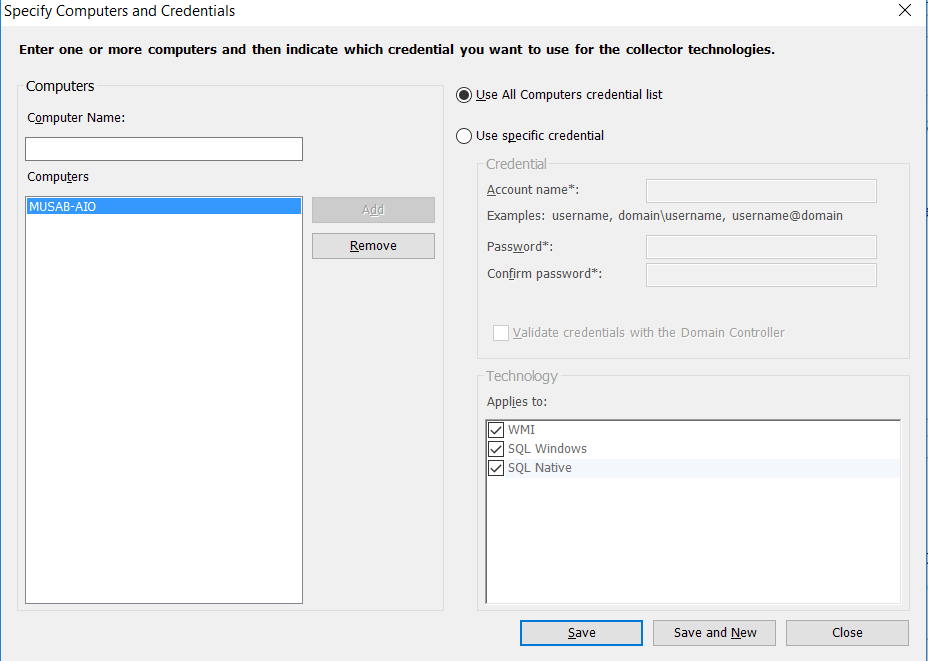
Task: Click empty area of Computers list box
Action: pyautogui.click(x=164, y=420)
